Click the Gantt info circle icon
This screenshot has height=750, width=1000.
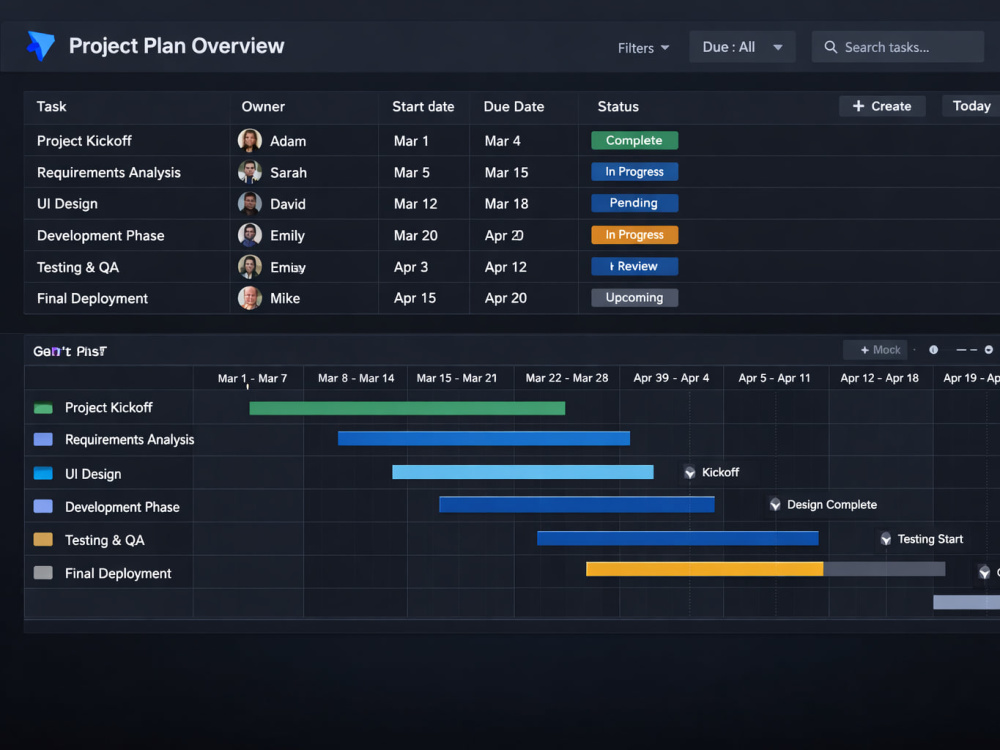[934, 350]
